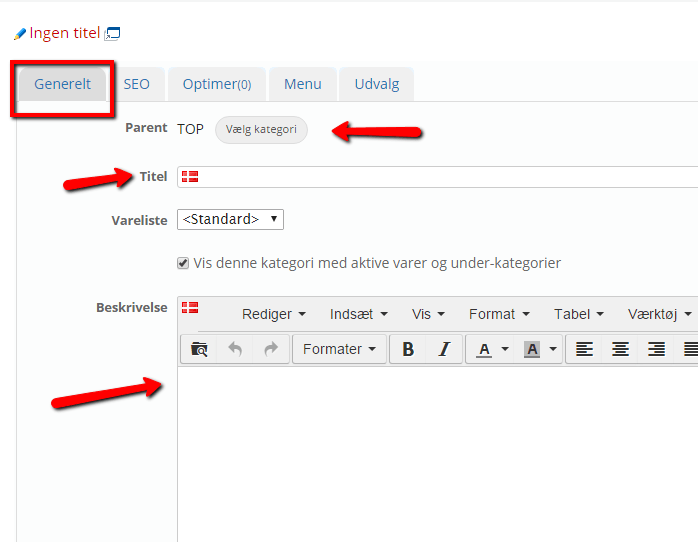Switch to the Optimer(0) tab

tap(217, 84)
